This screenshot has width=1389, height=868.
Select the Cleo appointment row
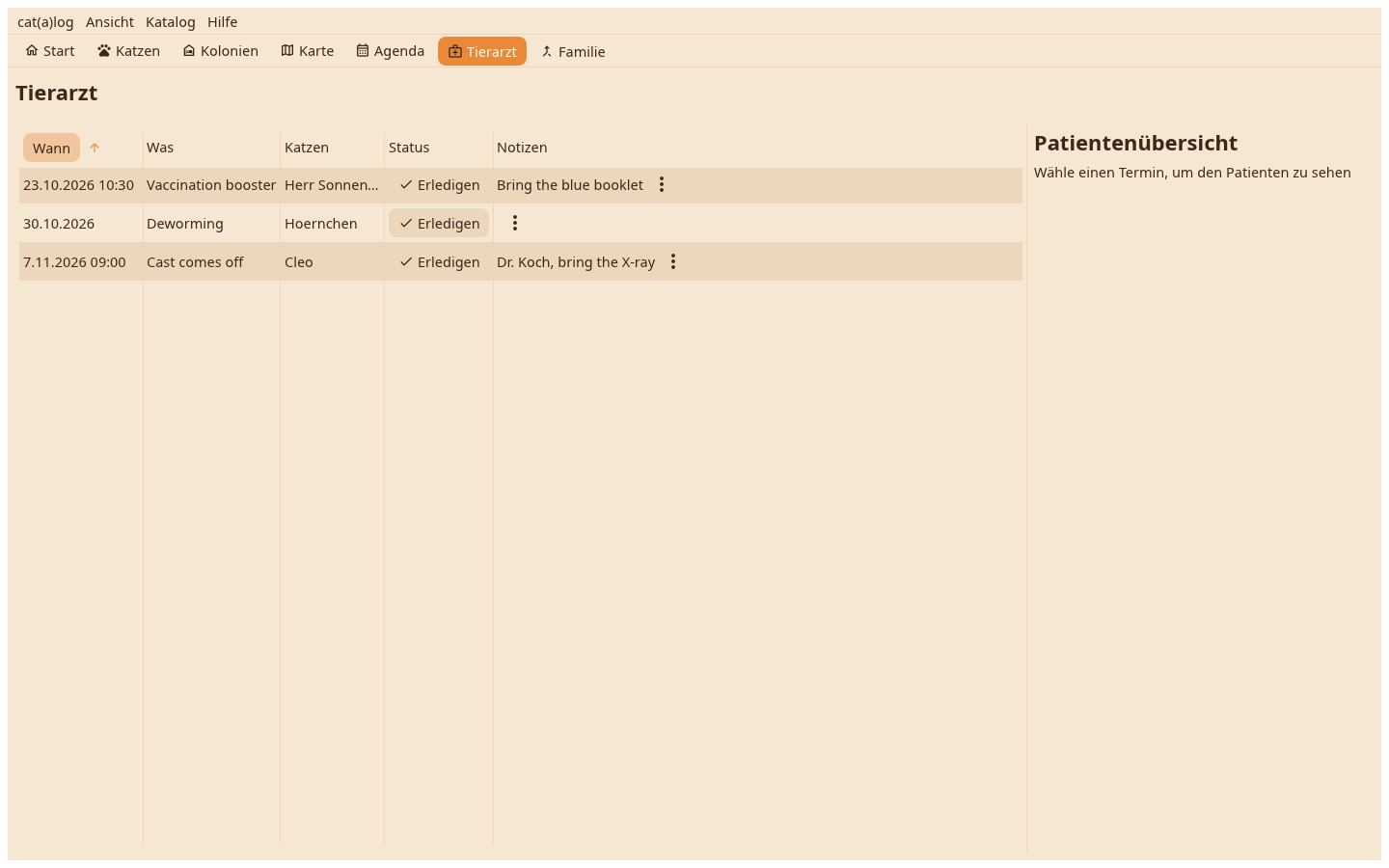point(521,261)
